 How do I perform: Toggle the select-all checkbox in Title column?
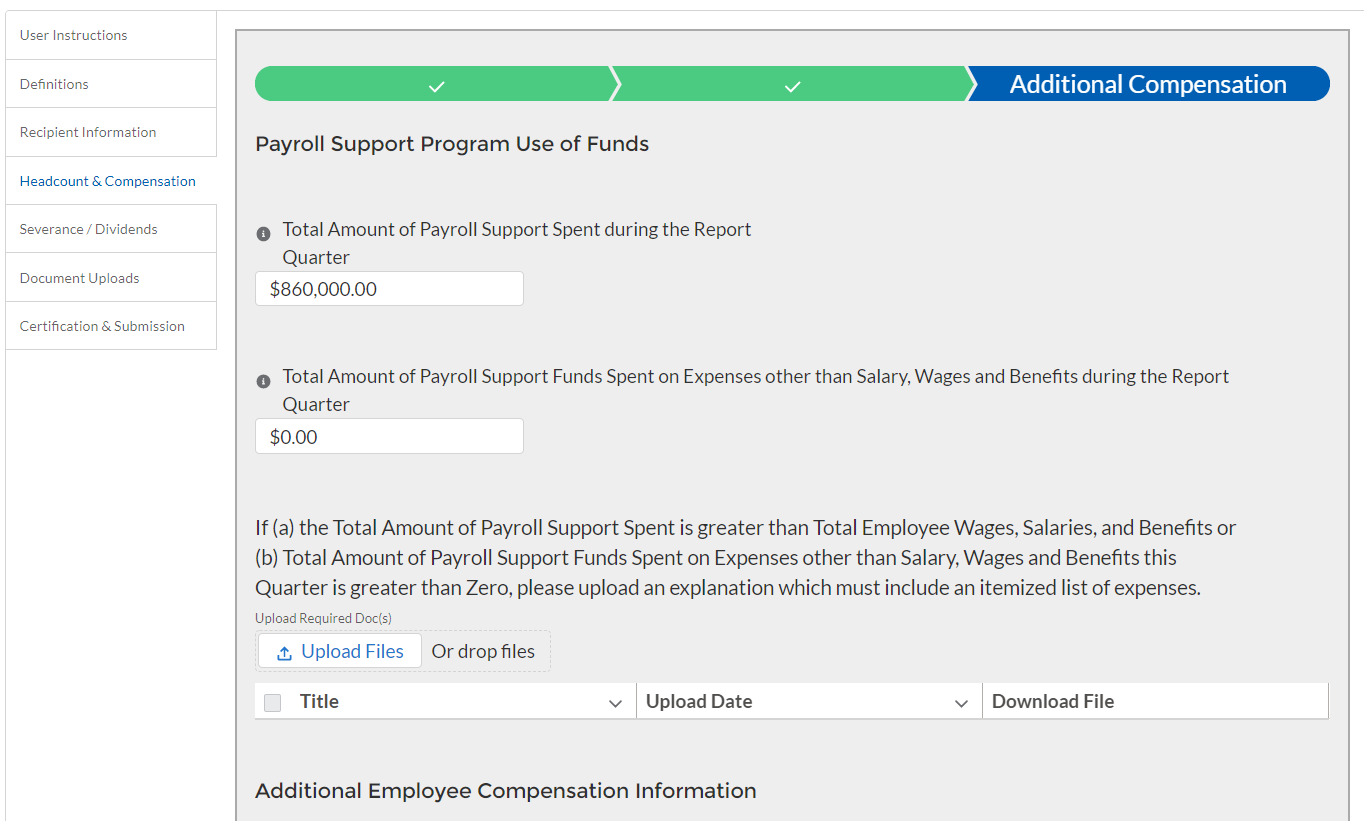tap(273, 702)
